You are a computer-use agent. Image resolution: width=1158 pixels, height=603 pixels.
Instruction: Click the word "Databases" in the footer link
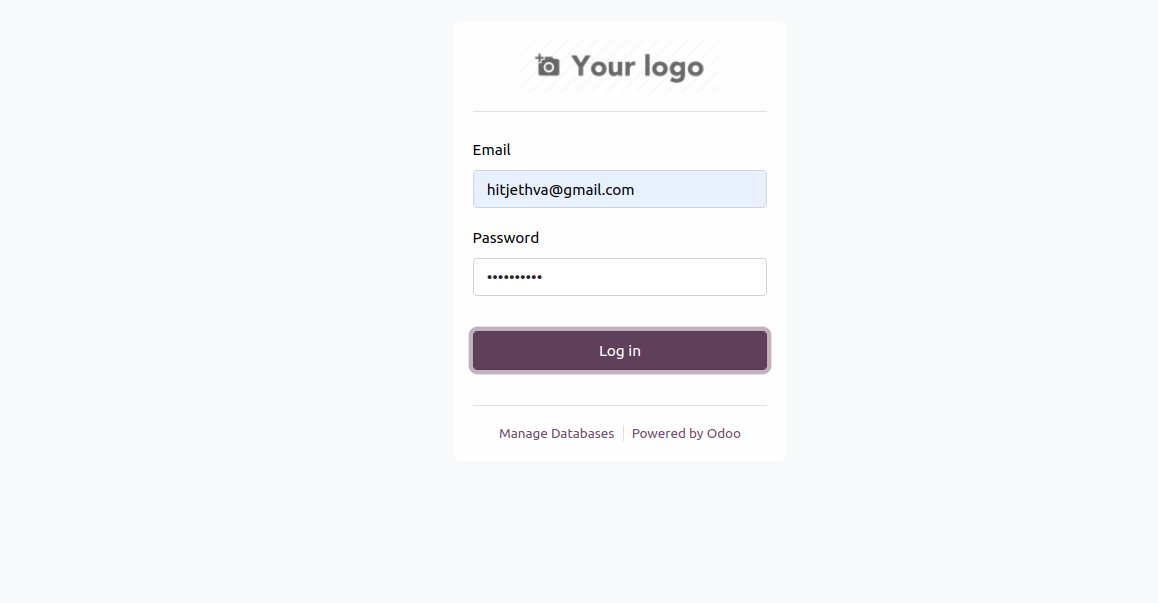pyautogui.click(x=582, y=434)
